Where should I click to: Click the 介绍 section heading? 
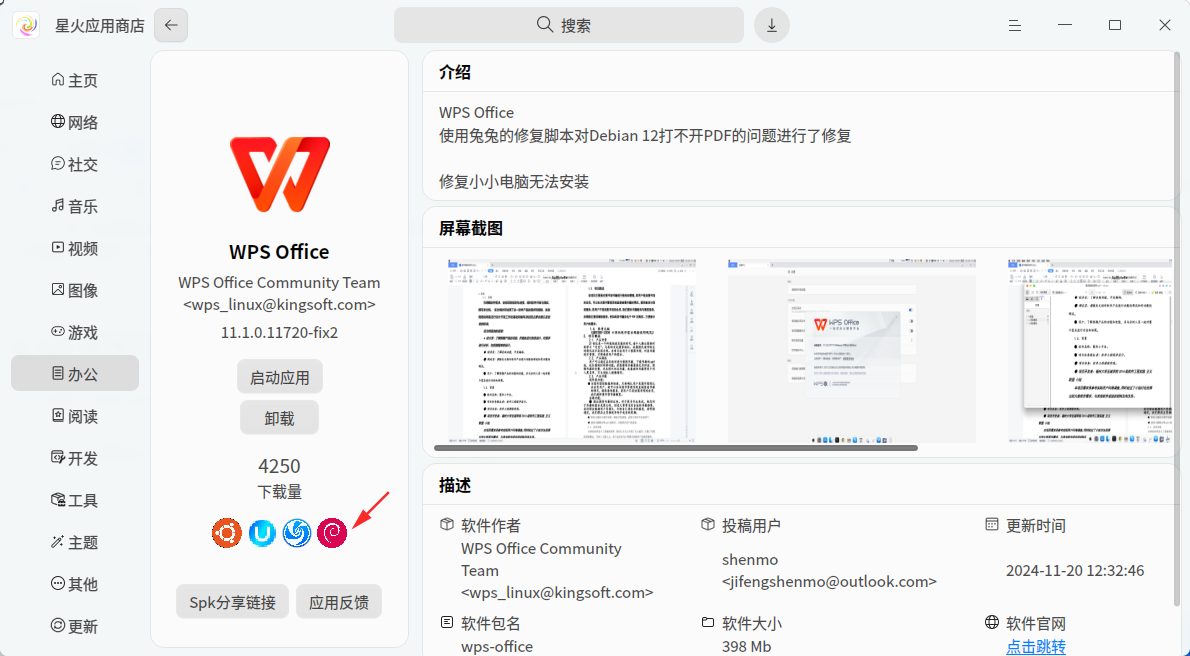pyautogui.click(x=455, y=72)
